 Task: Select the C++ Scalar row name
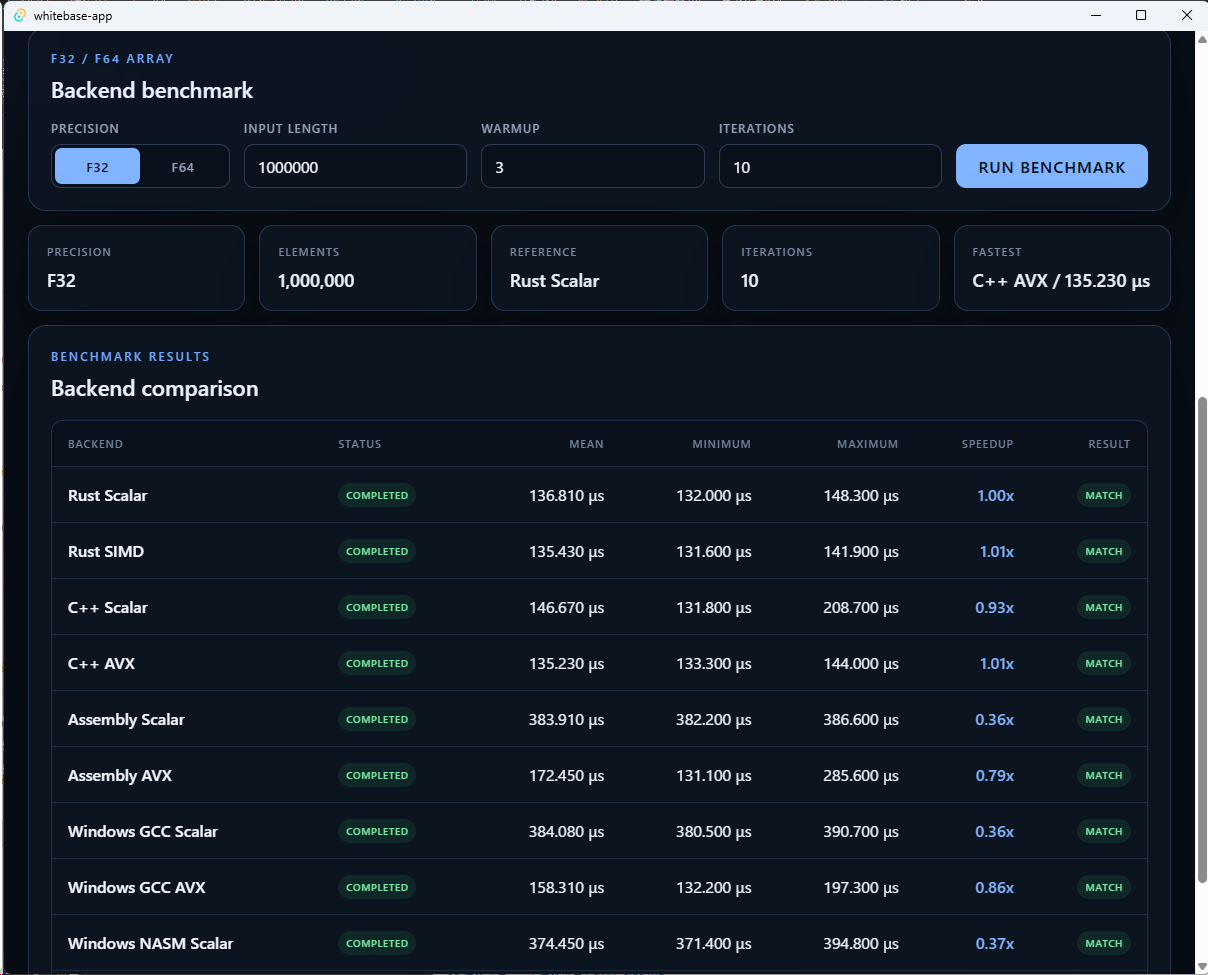click(108, 607)
